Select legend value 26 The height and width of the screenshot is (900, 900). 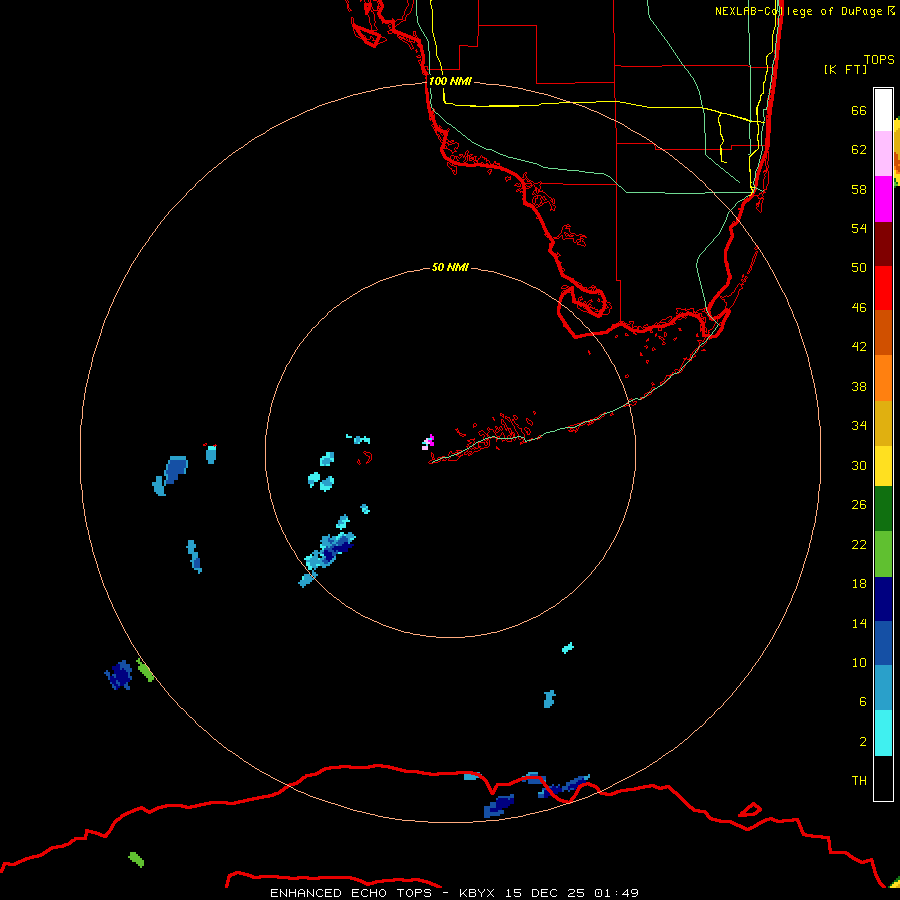pyautogui.click(x=859, y=505)
